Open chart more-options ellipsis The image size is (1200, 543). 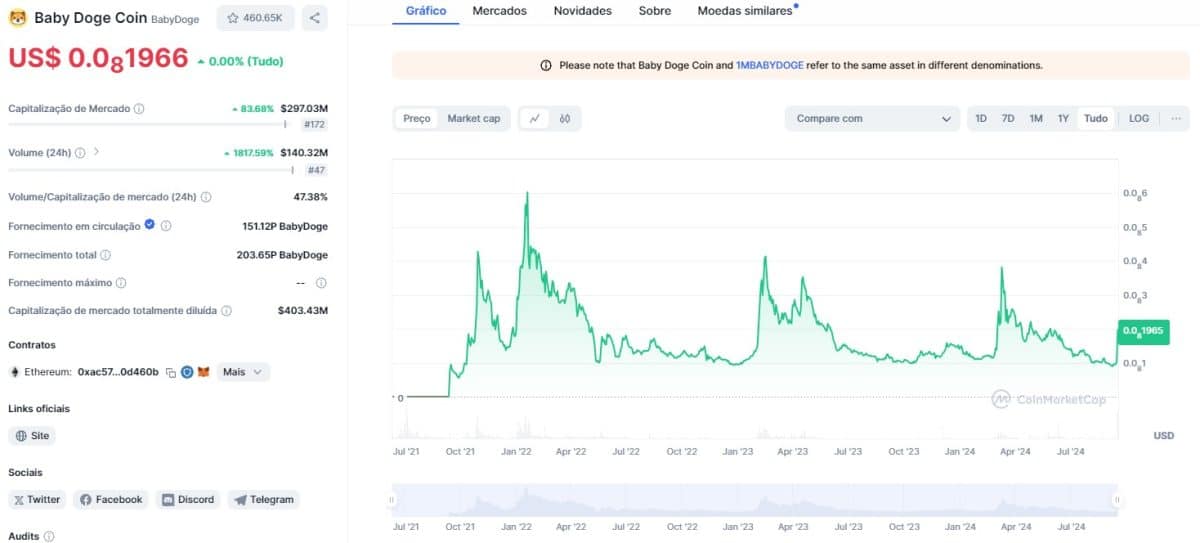coord(1176,118)
